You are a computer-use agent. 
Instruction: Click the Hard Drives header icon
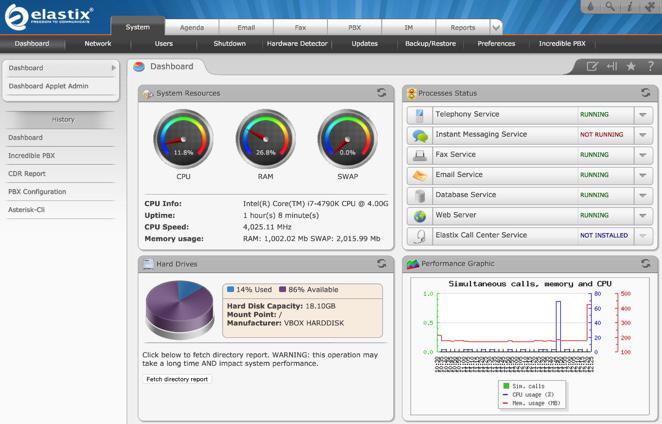pos(148,264)
